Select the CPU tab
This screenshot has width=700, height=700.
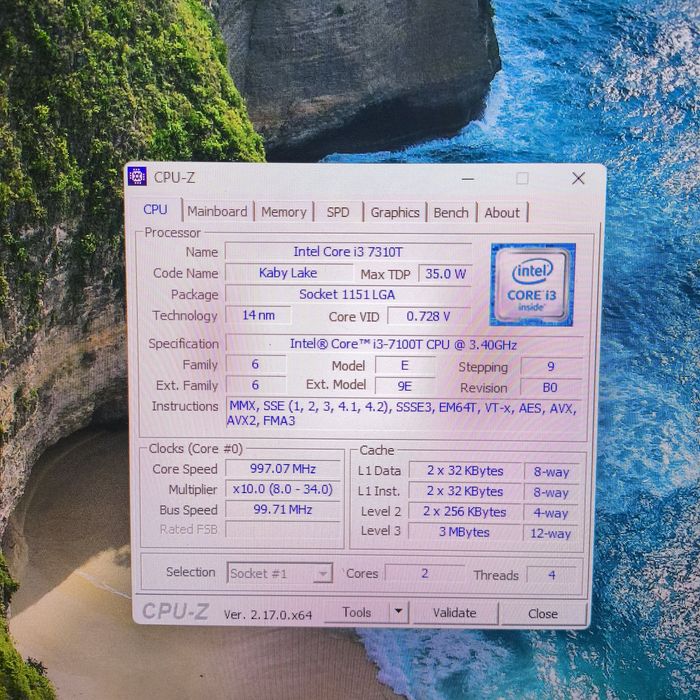[155, 209]
